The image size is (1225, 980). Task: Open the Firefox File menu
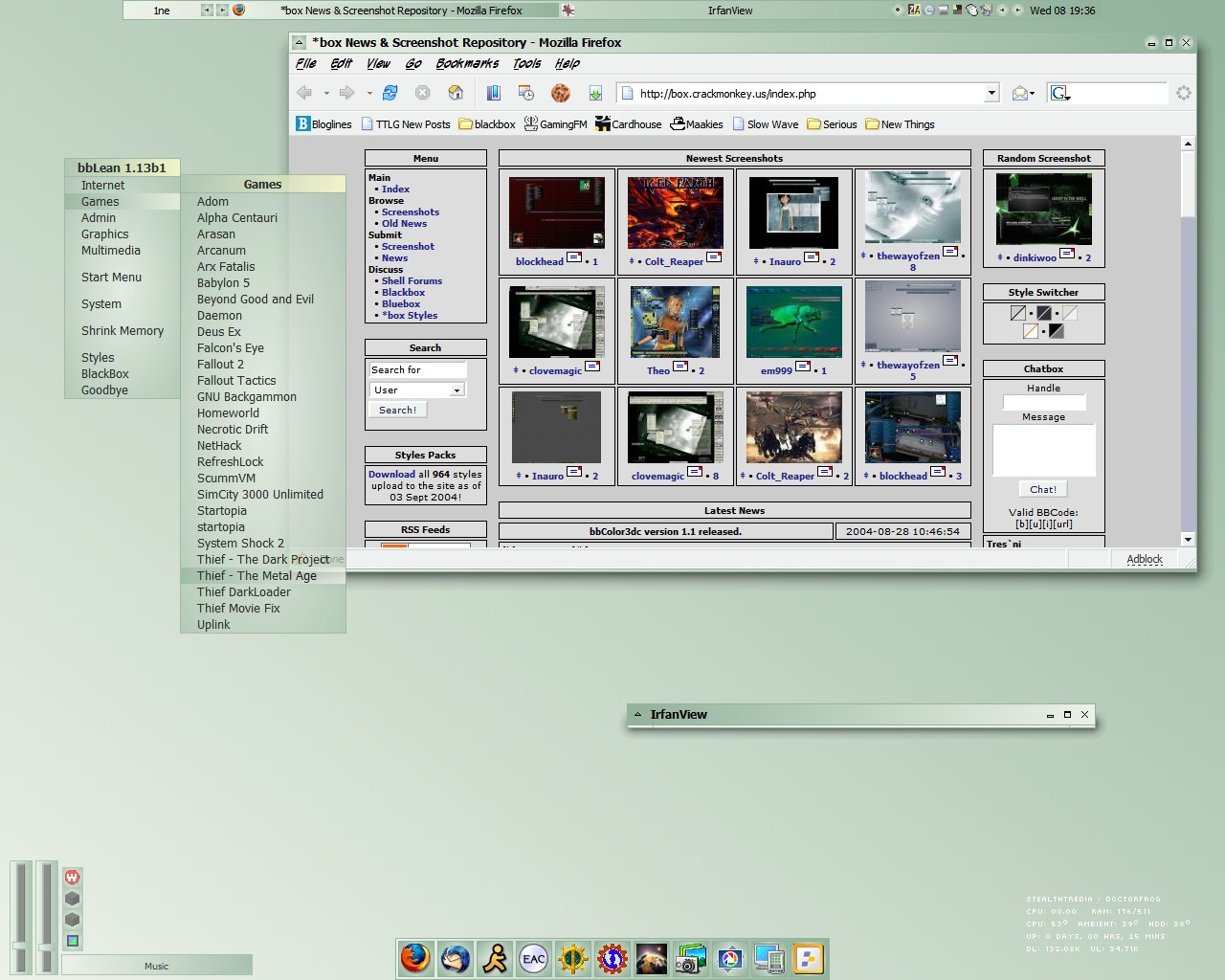coord(306,63)
